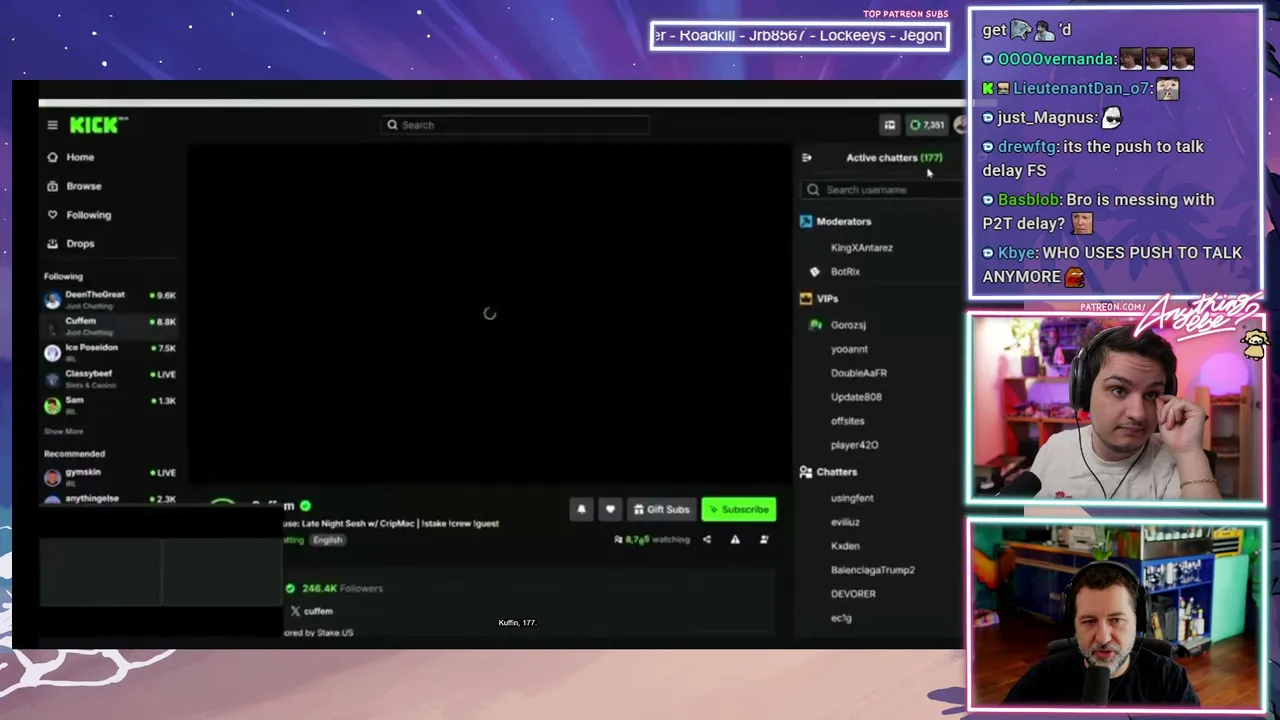Click the Gorozsj badge icon

[814, 325]
